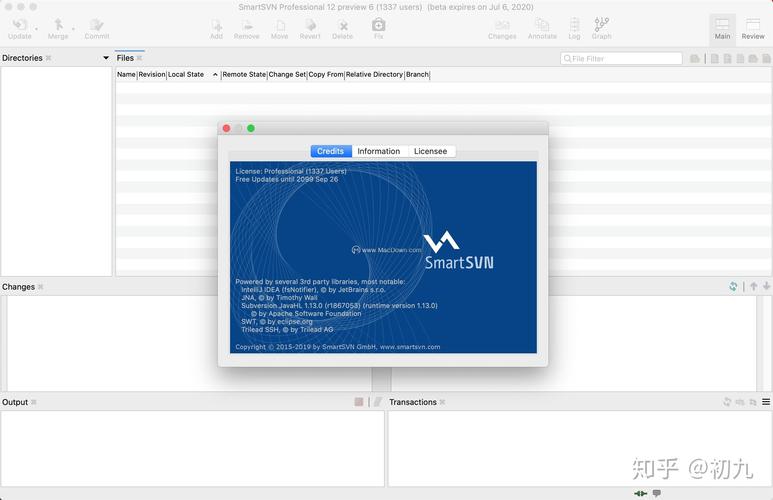Click the speech bubble icon in status bar
This screenshot has width=773, height=500.
click(657, 493)
